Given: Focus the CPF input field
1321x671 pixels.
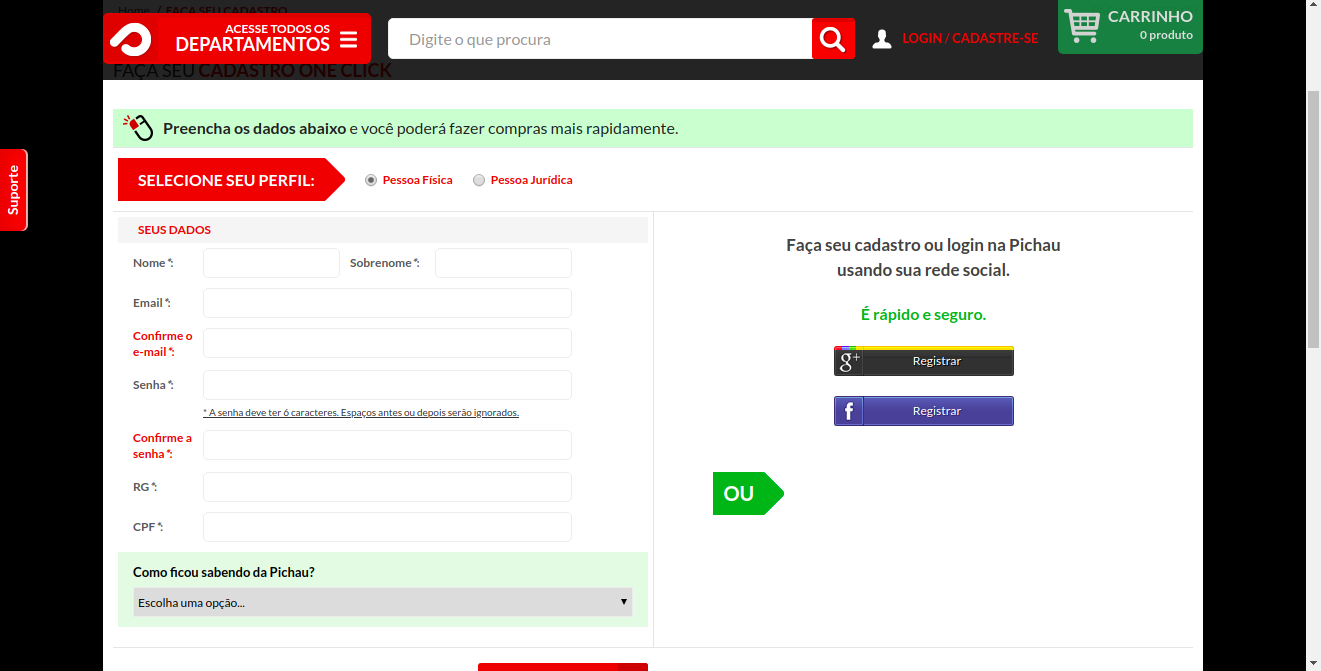Looking at the screenshot, I should [x=387, y=527].
